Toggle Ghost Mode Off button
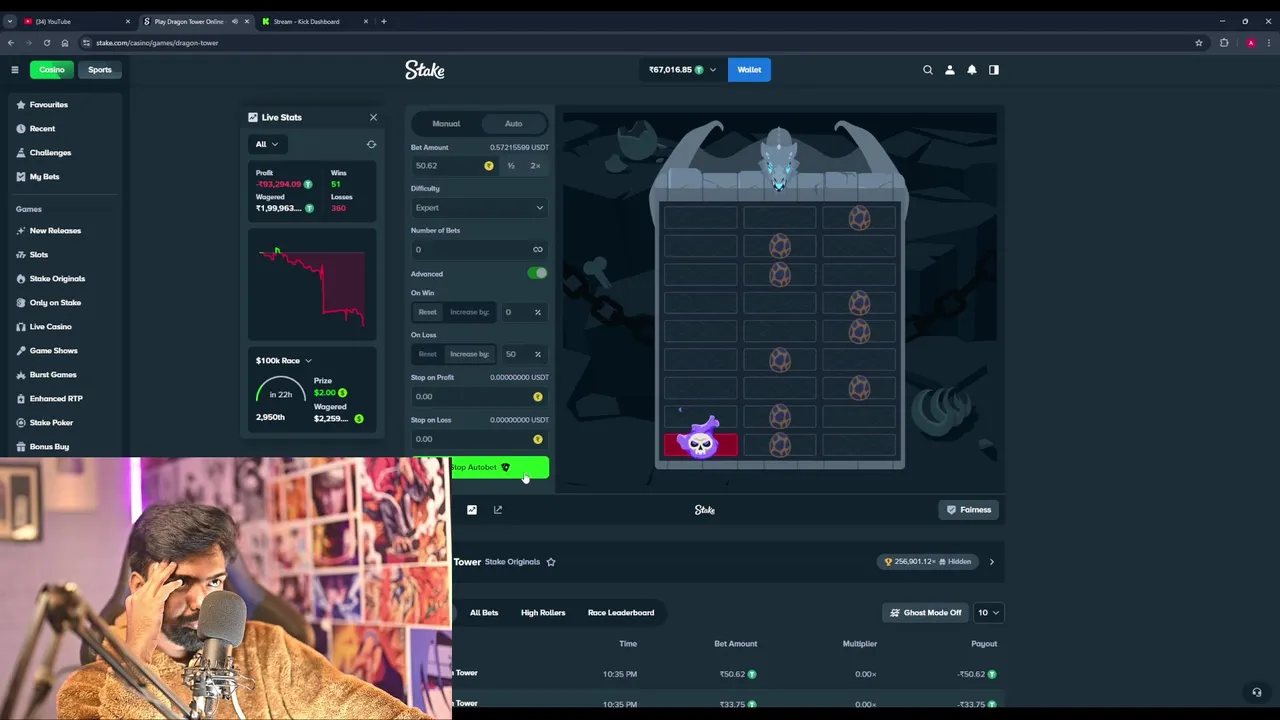Image resolution: width=1280 pixels, height=720 pixels. [926, 613]
